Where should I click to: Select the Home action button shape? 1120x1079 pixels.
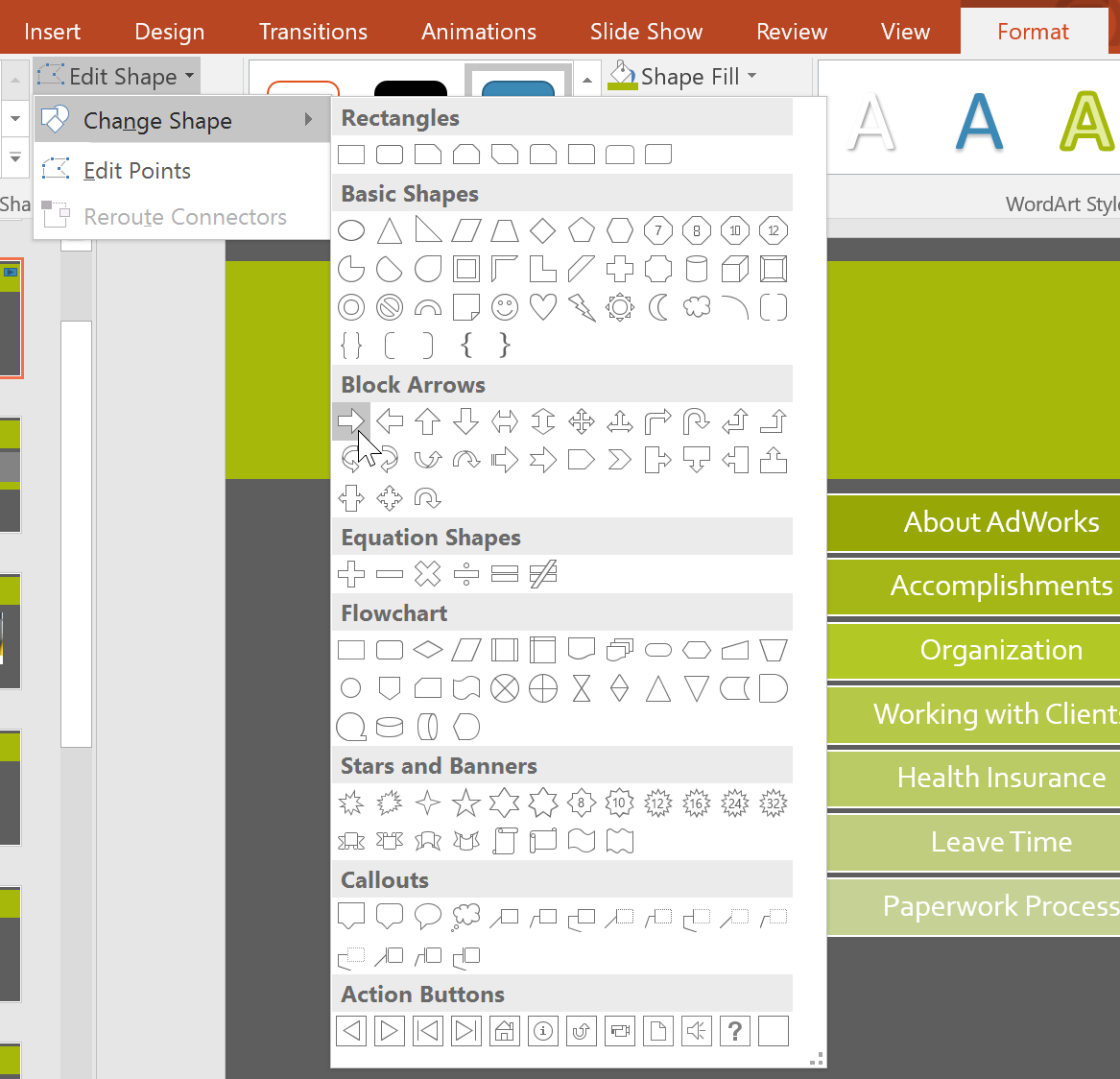504,1031
